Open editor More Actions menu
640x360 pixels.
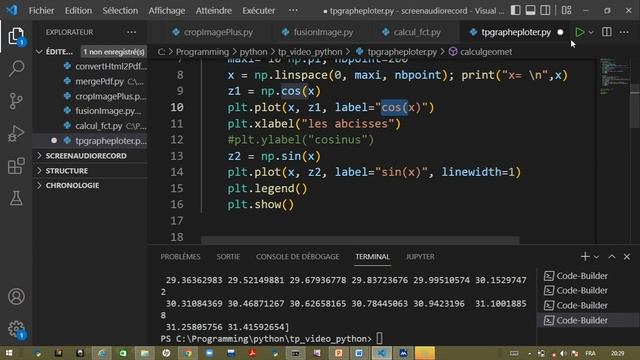[624, 32]
